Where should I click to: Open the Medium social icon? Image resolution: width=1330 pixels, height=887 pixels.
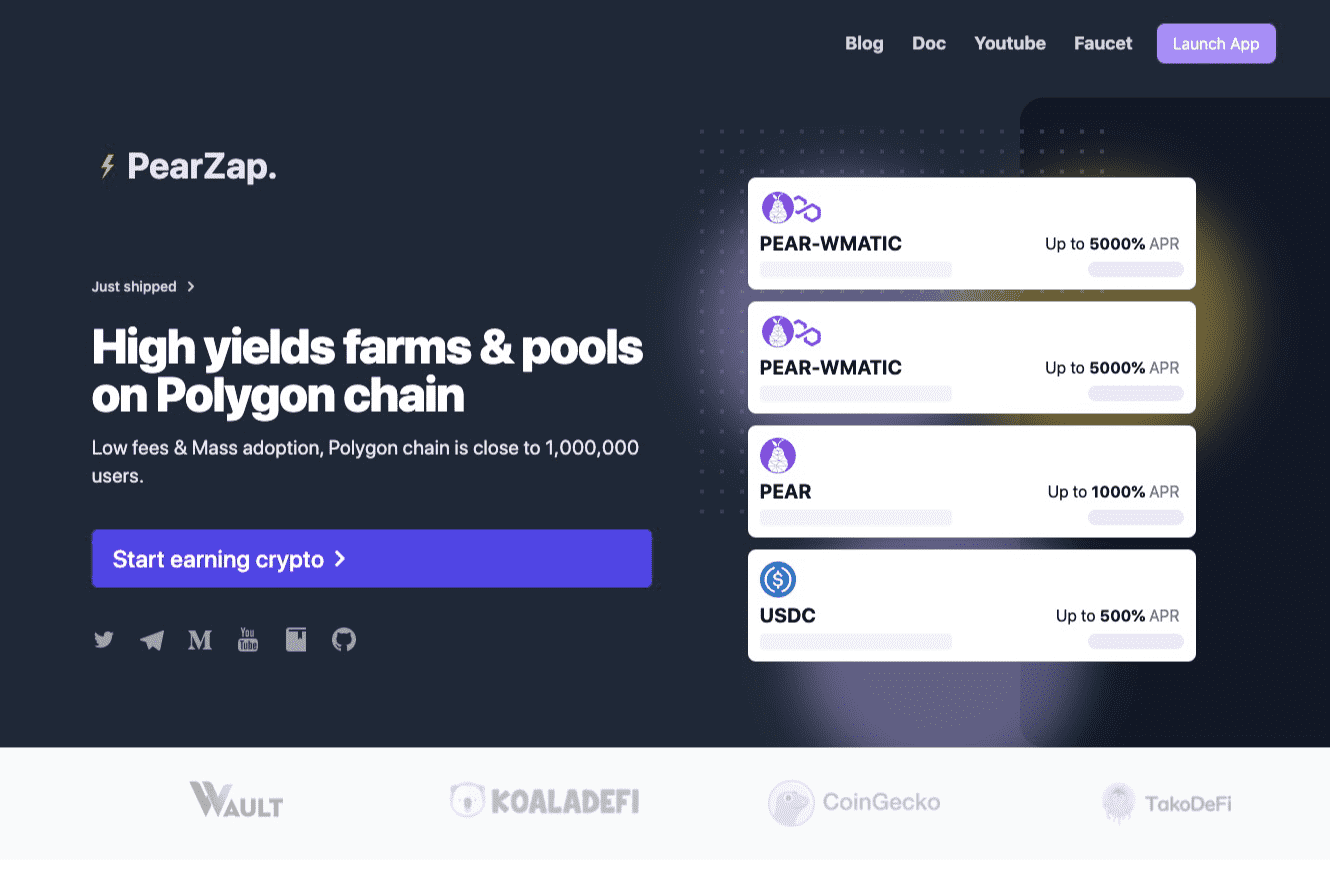[x=200, y=640]
